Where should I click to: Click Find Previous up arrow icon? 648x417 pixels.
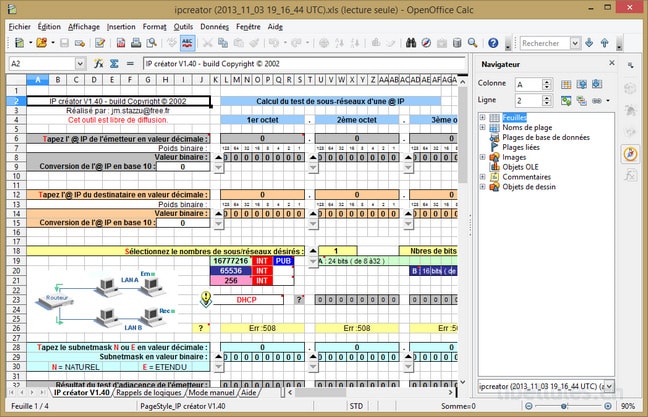pos(605,43)
